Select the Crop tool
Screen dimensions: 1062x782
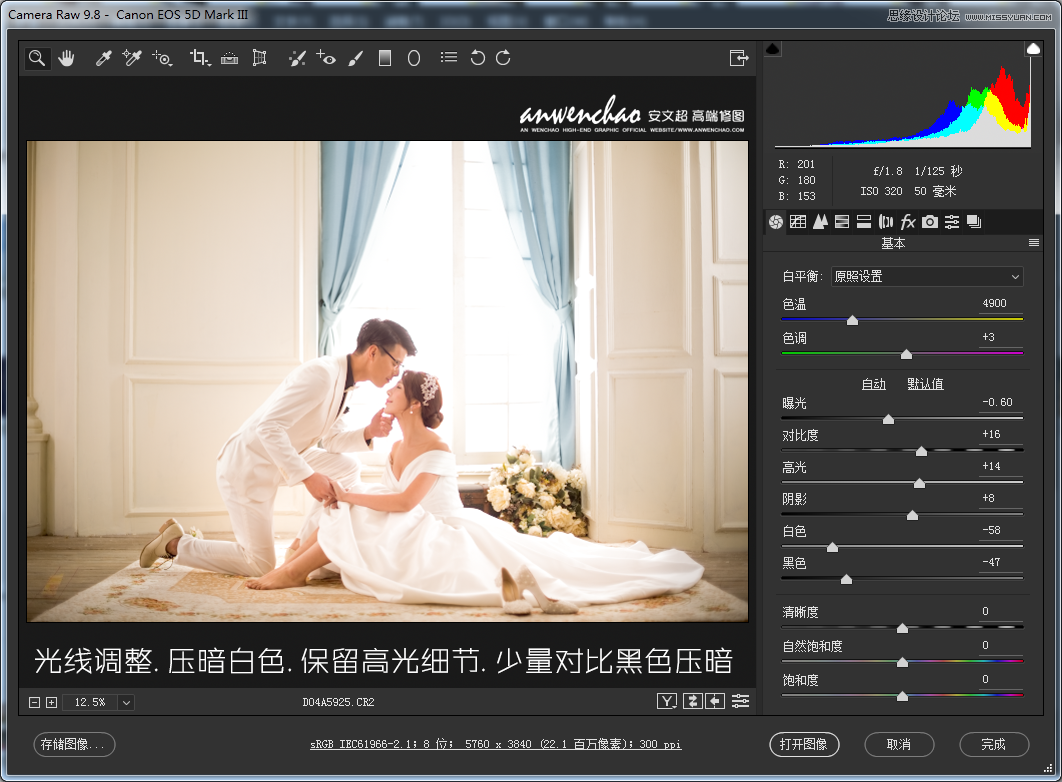point(199,58)
